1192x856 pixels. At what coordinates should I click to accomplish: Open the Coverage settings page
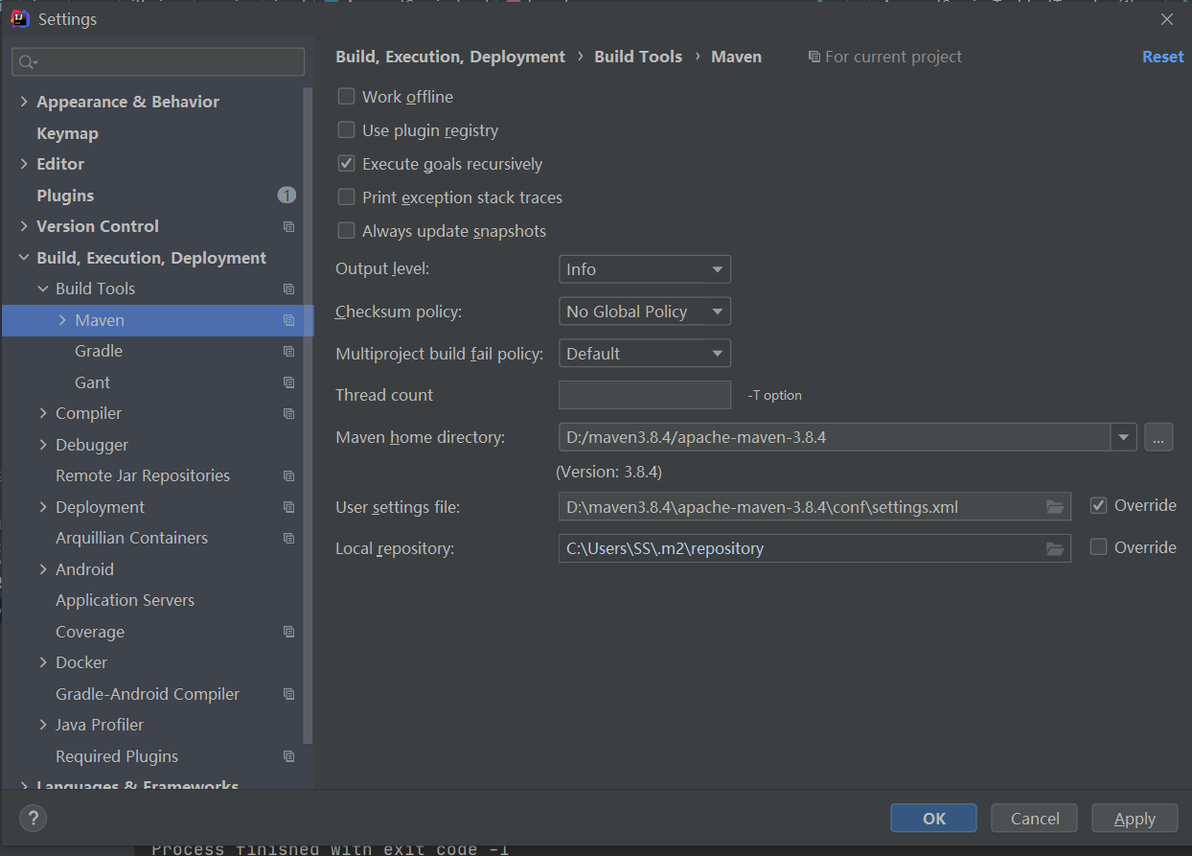click(x=90, y=632)
